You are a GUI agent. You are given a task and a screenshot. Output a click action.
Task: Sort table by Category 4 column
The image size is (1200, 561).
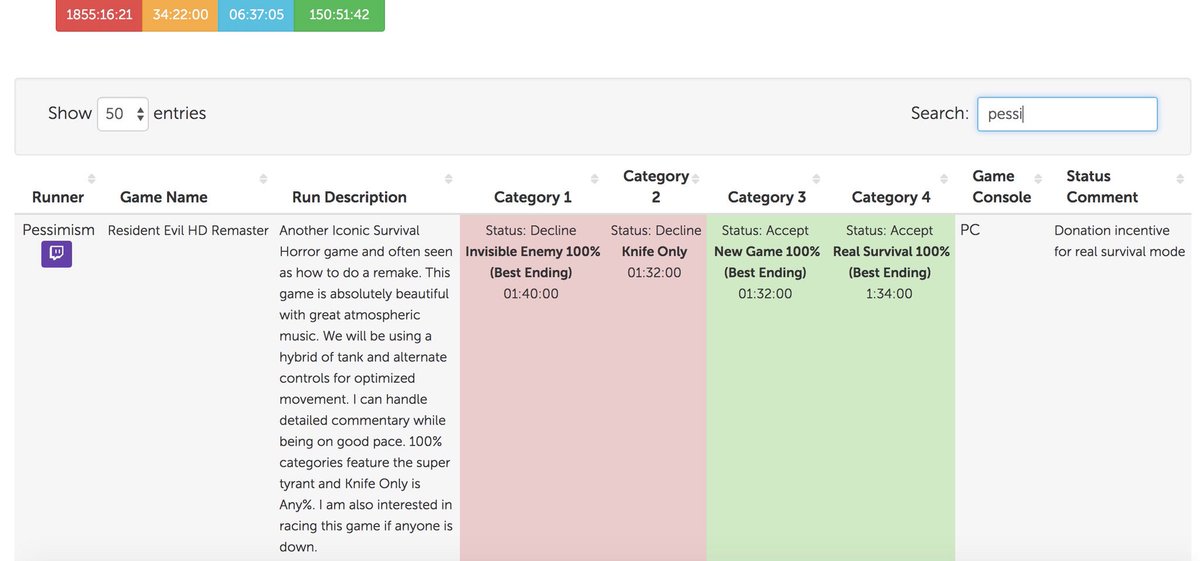pyautogui.click(x=891, y=187)
